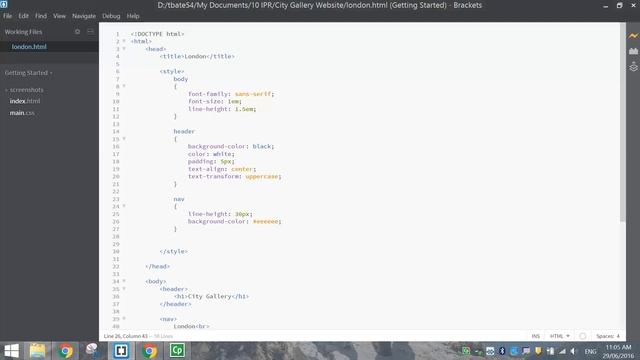640x360 pixels.
Task: Open the Debug menu
Action: 111,16
